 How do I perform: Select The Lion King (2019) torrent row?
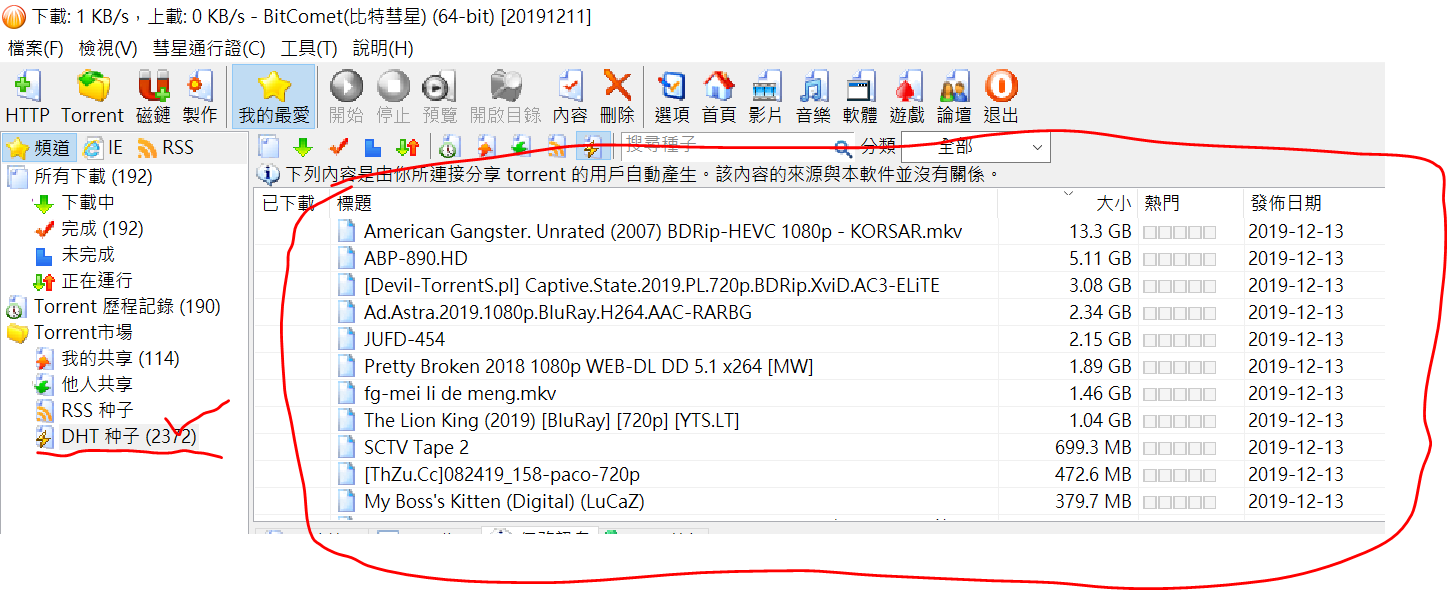[x=819, y=420]
